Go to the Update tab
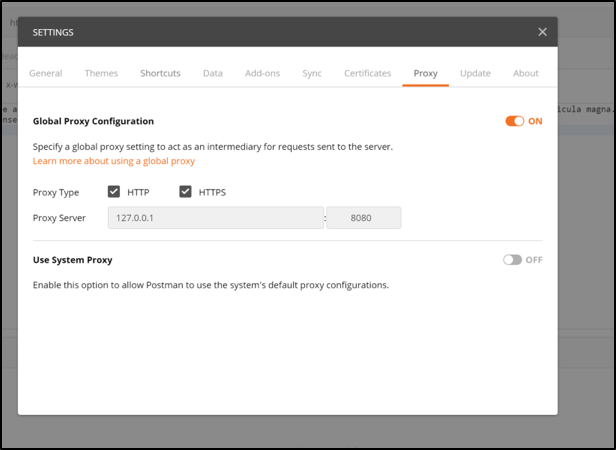 tap(475, 73)
